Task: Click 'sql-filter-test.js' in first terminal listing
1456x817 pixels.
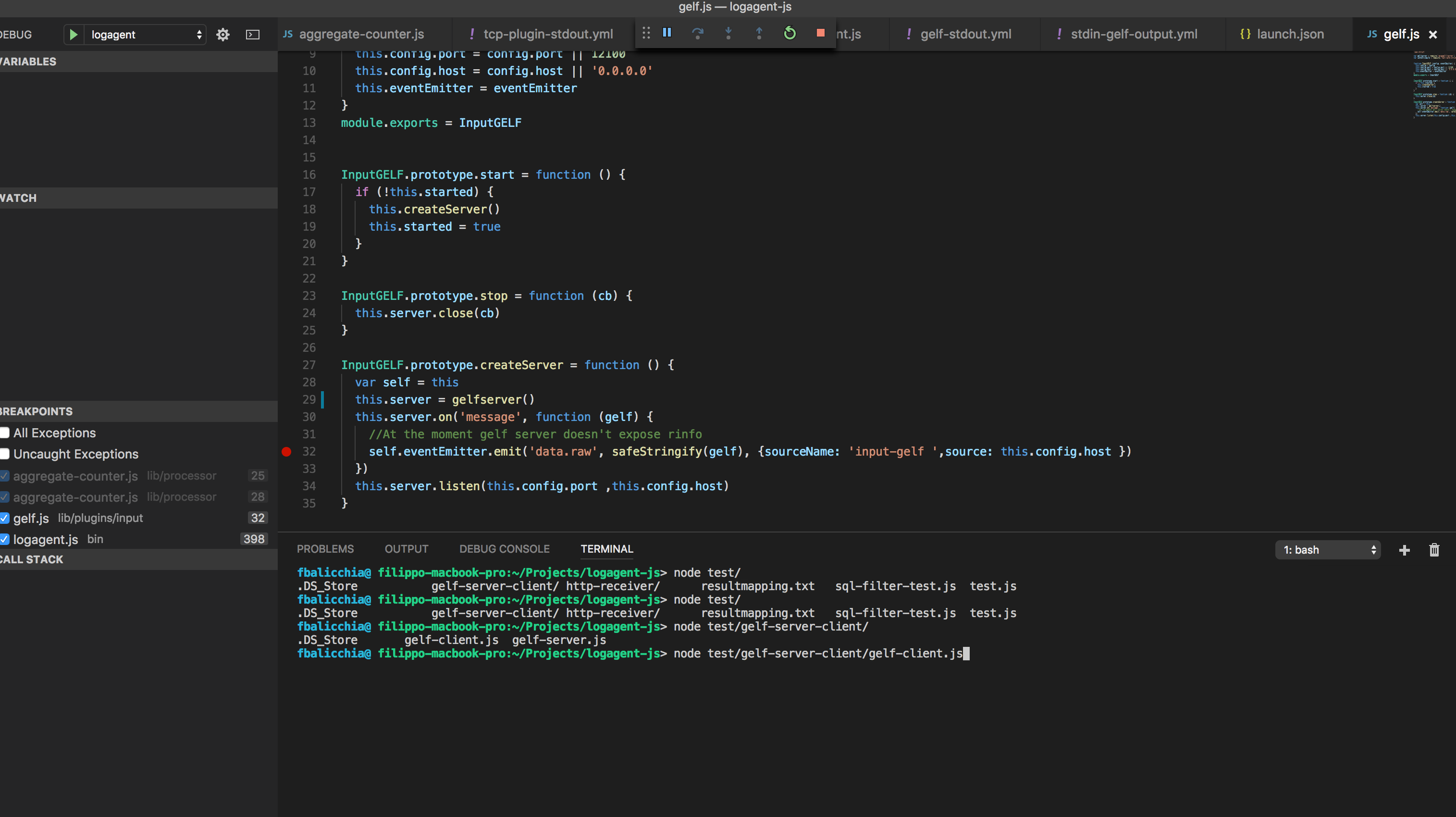Action: [895, 586]
